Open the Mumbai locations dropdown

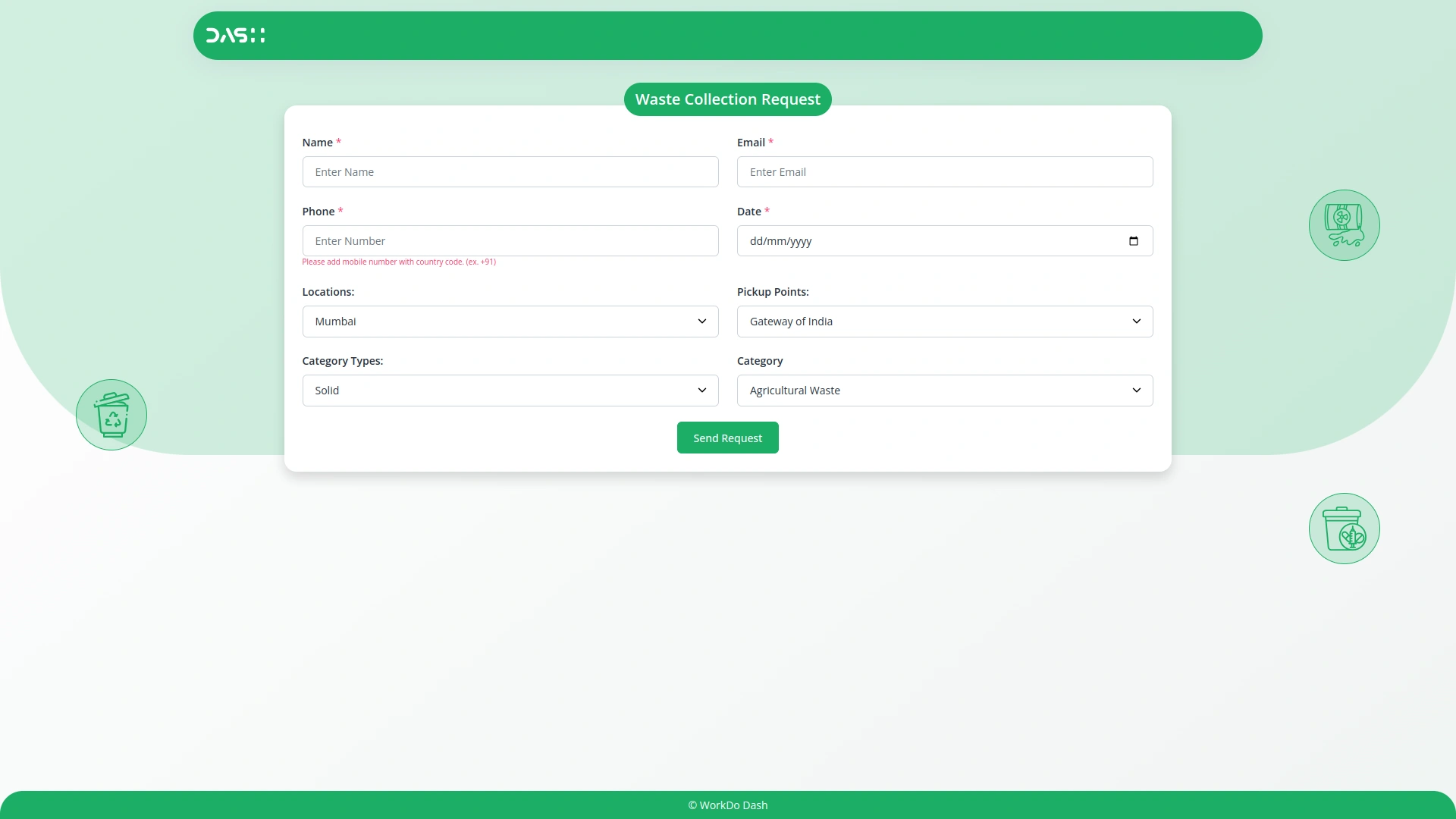coord(500,322)
